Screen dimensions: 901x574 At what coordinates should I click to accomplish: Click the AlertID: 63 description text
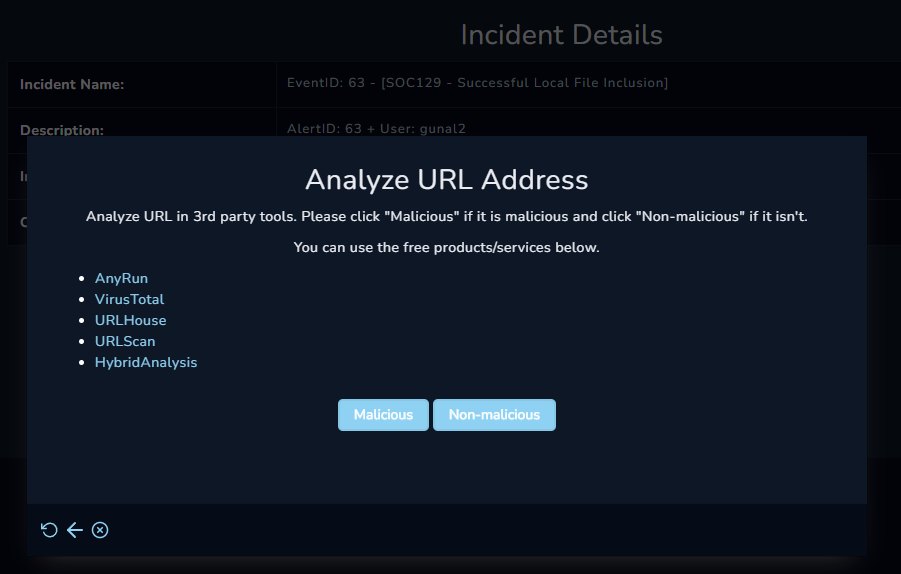(x=376, y=129)
